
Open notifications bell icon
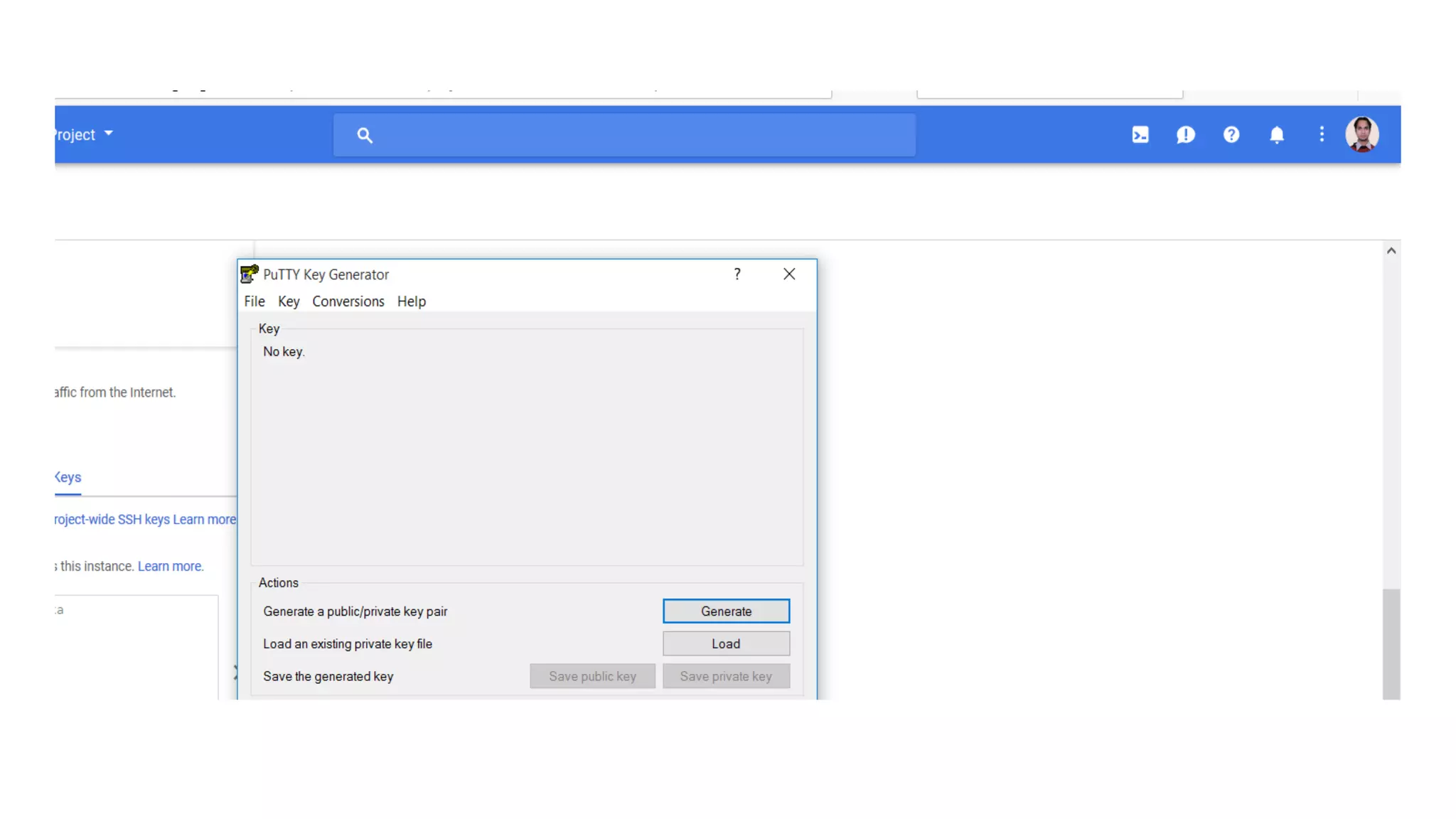click(x=1277, y=135)
